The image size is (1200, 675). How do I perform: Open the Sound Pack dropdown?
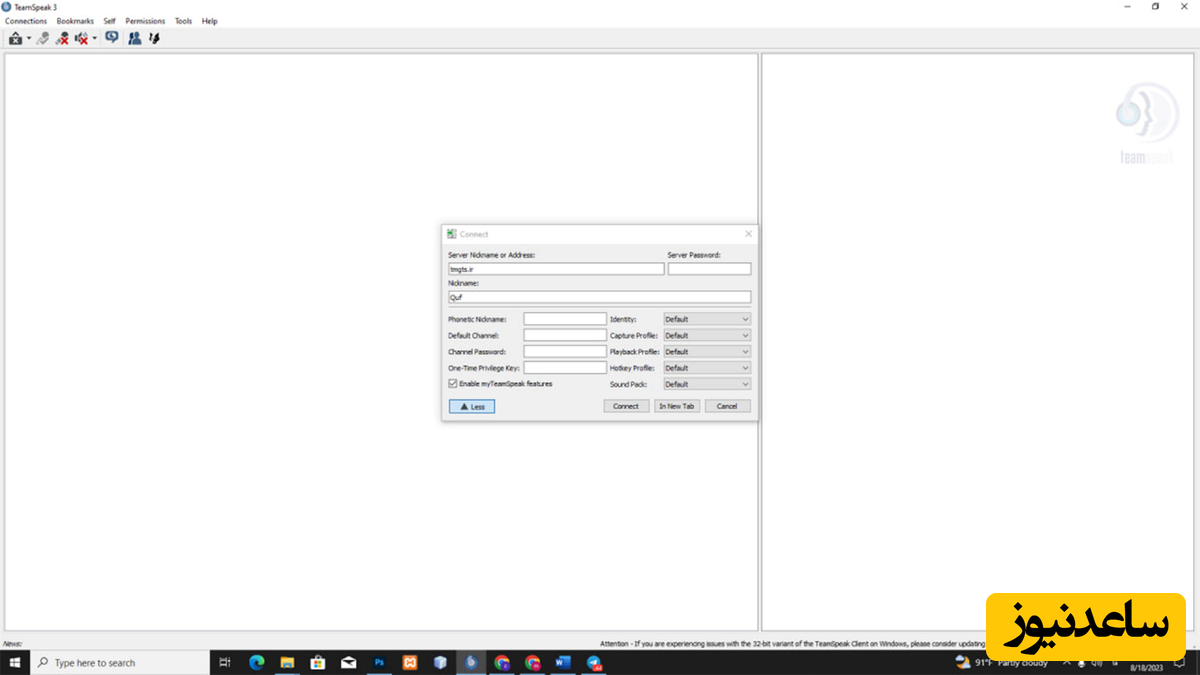[x=706, y=384]
